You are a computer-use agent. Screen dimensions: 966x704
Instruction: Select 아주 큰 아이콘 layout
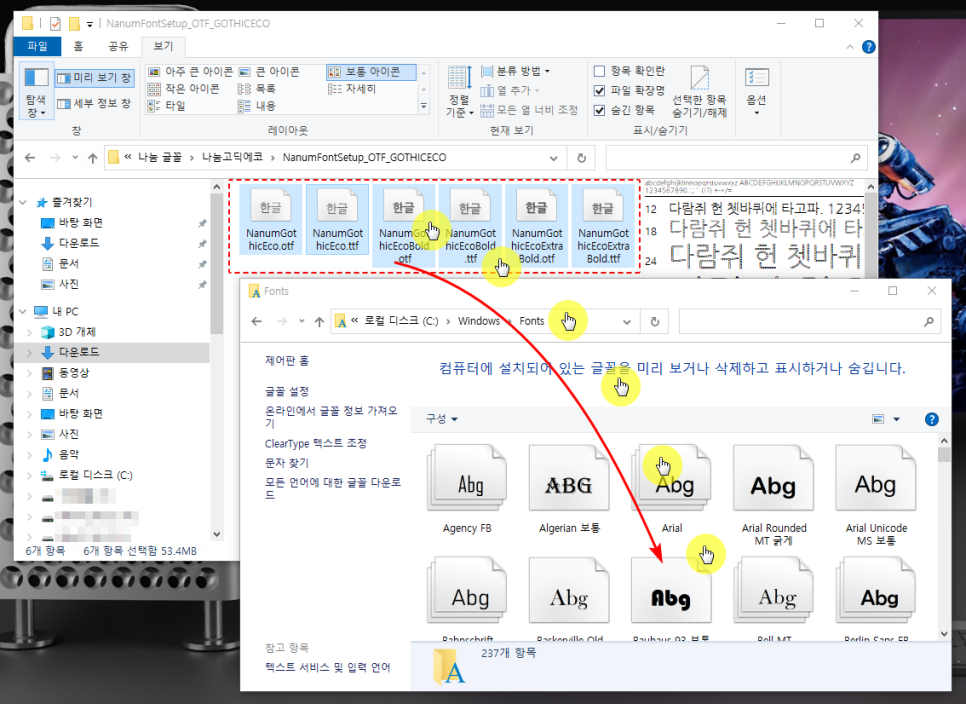tap(190, 71)
